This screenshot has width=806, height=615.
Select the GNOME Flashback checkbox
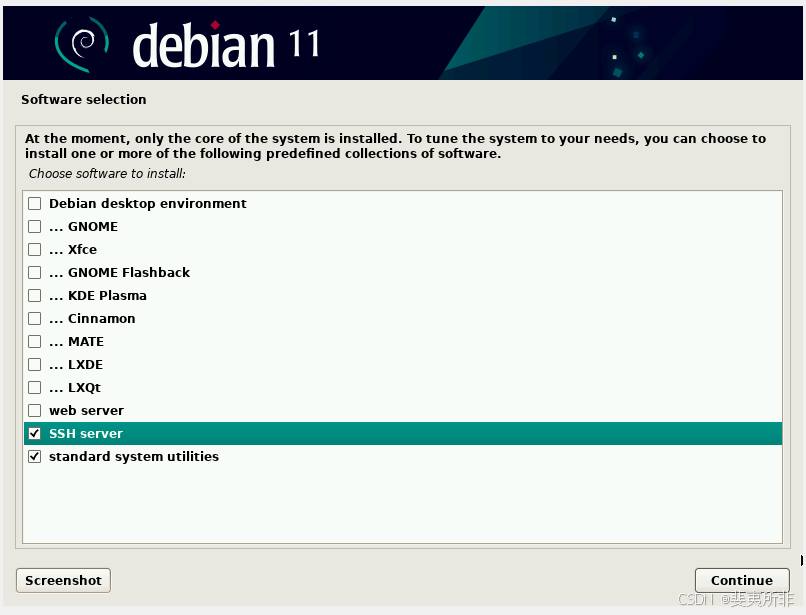[x=34, y=273]
